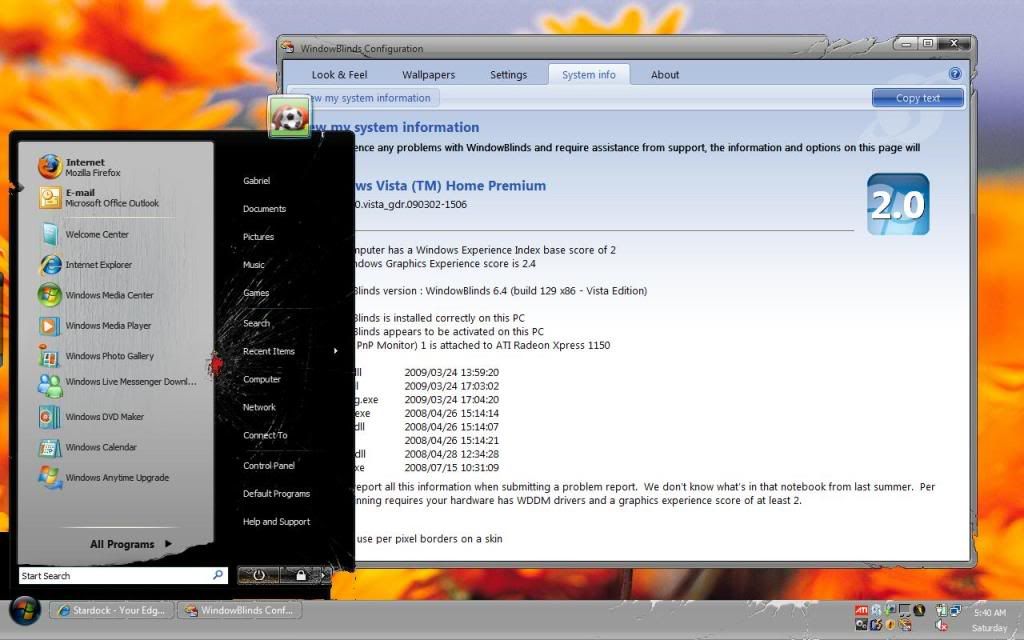Open Music folder from Start menu

(254, 265)
